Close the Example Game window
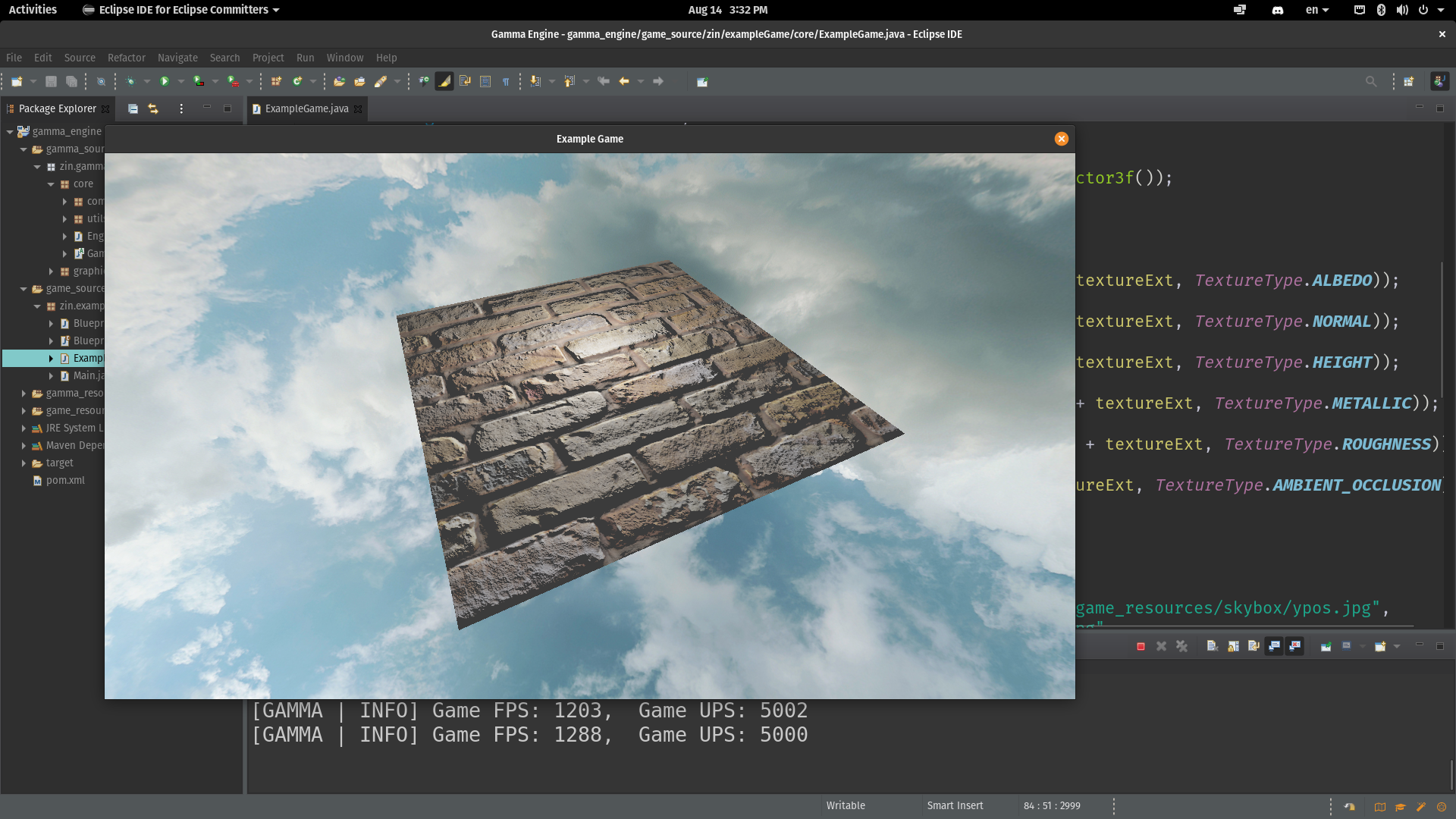1456x819 pixels. coord(1061,139)
